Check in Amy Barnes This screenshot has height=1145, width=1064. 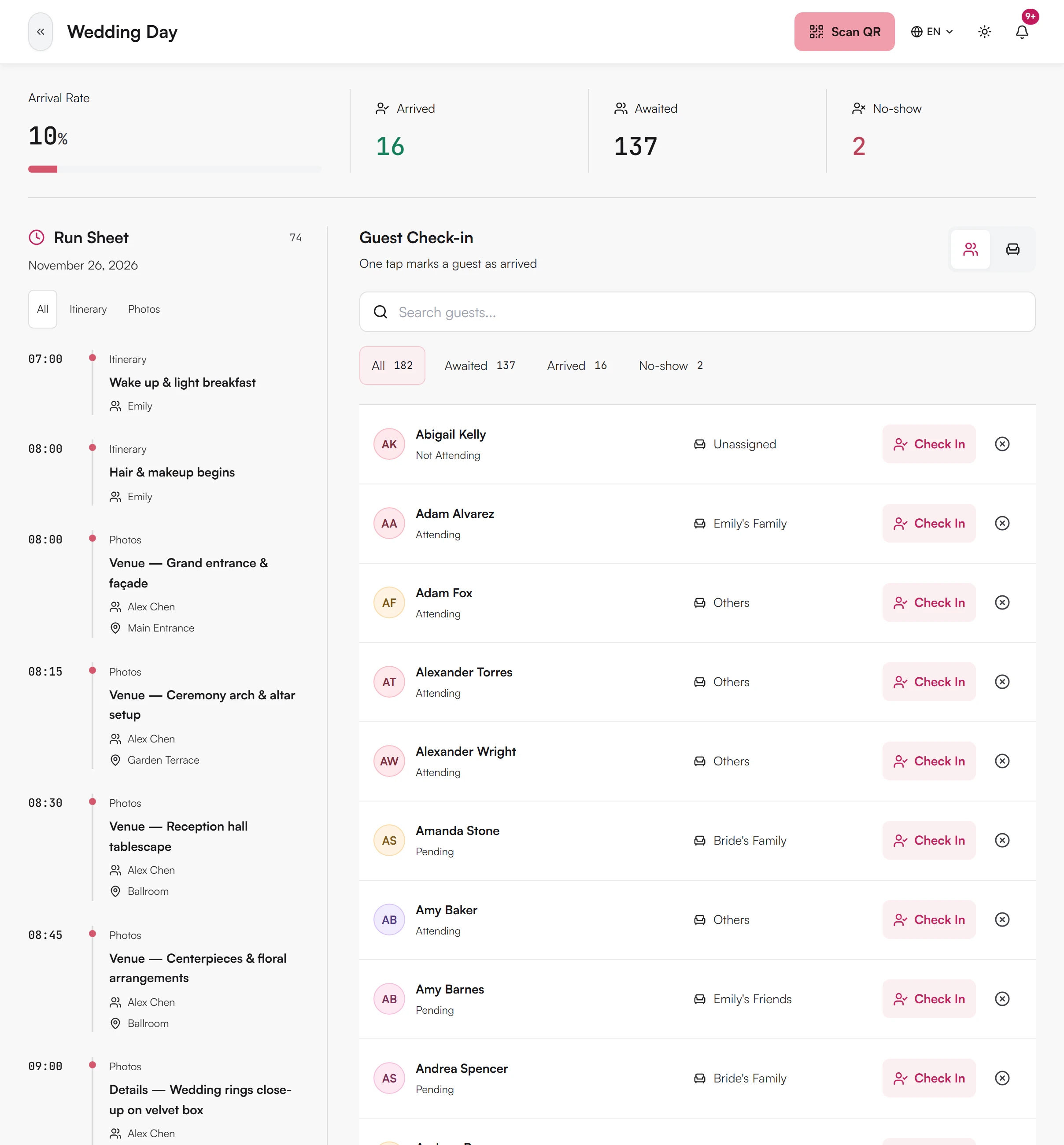pos(929,999)
